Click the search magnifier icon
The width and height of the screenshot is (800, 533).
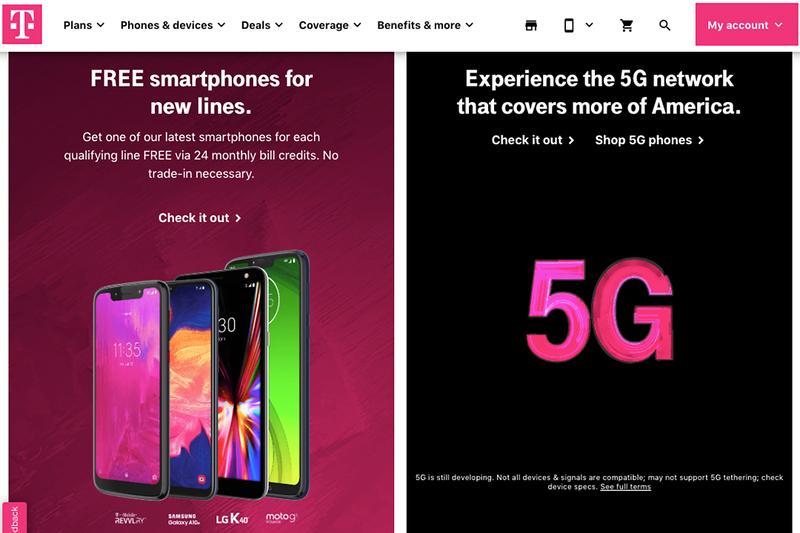click(x=664, y=25)
